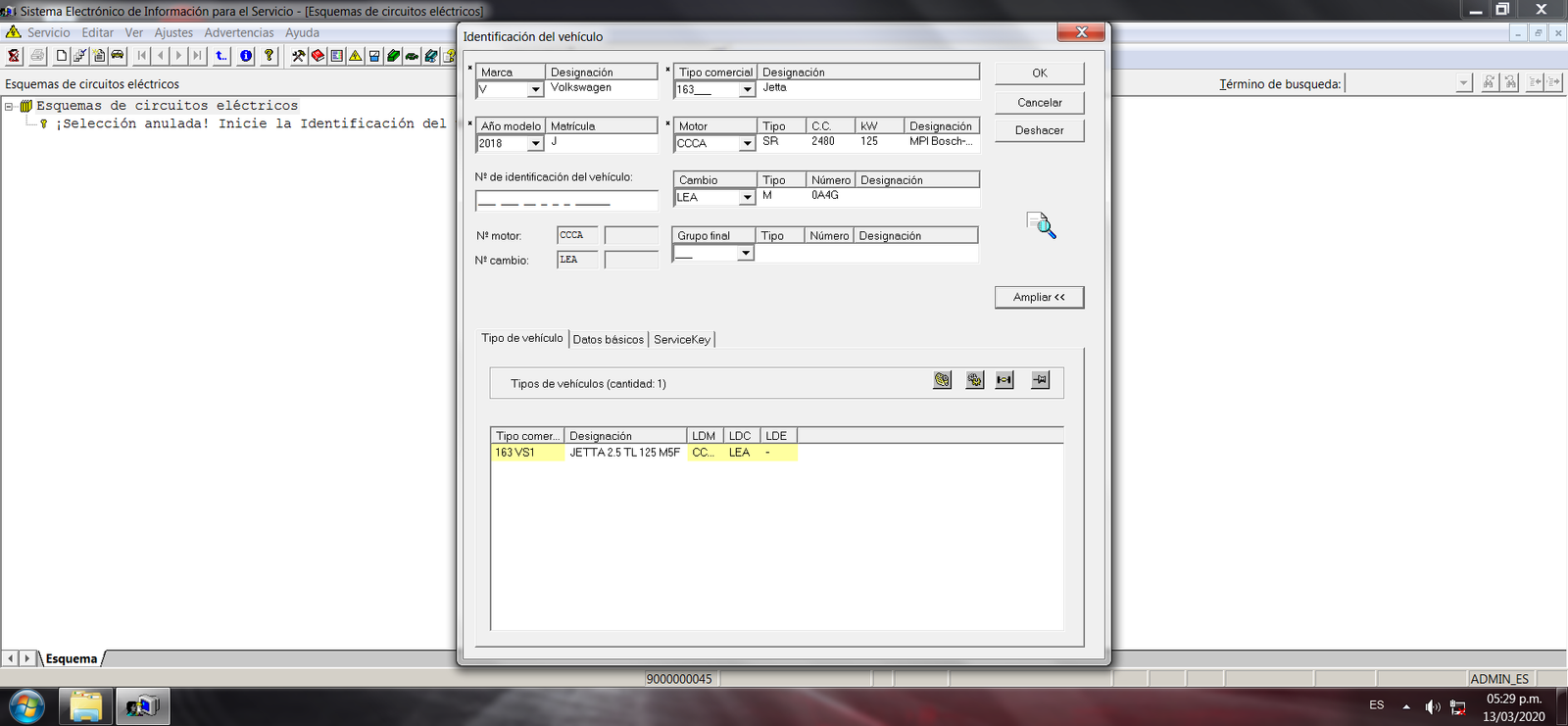Click the small green car toolbar icon
The width and height of the screenshot is (1568, 726).
412,56
